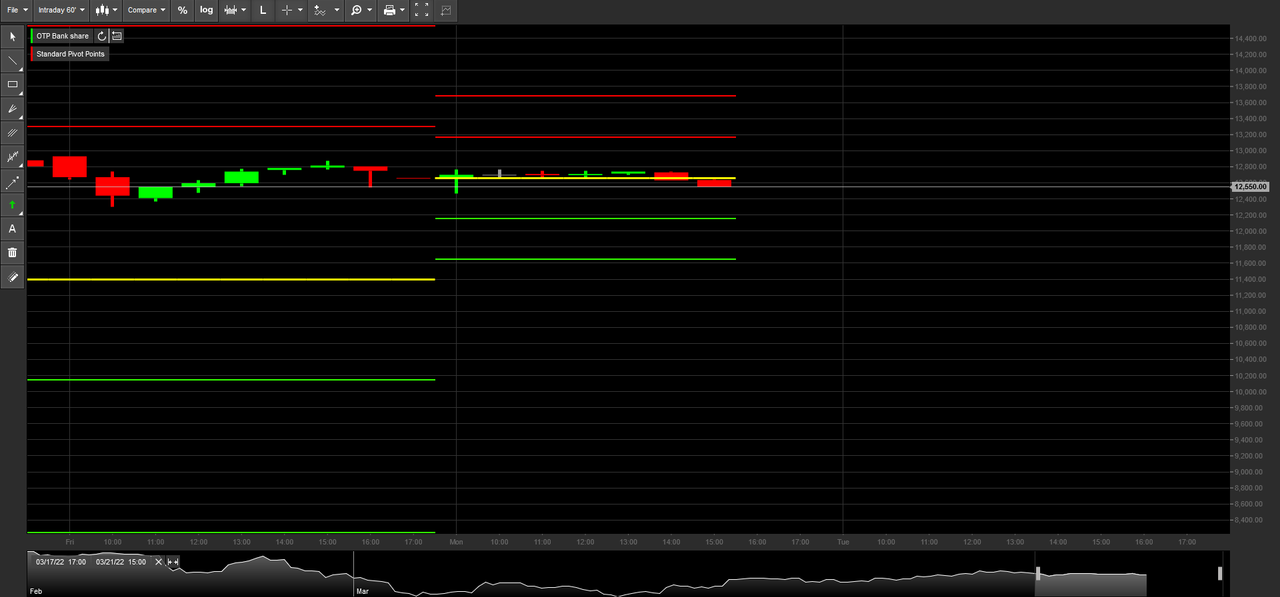Open the crosshair cursor options dropdown
The width and height of the screenshot is (1280, 597).
tap(291, 10)
